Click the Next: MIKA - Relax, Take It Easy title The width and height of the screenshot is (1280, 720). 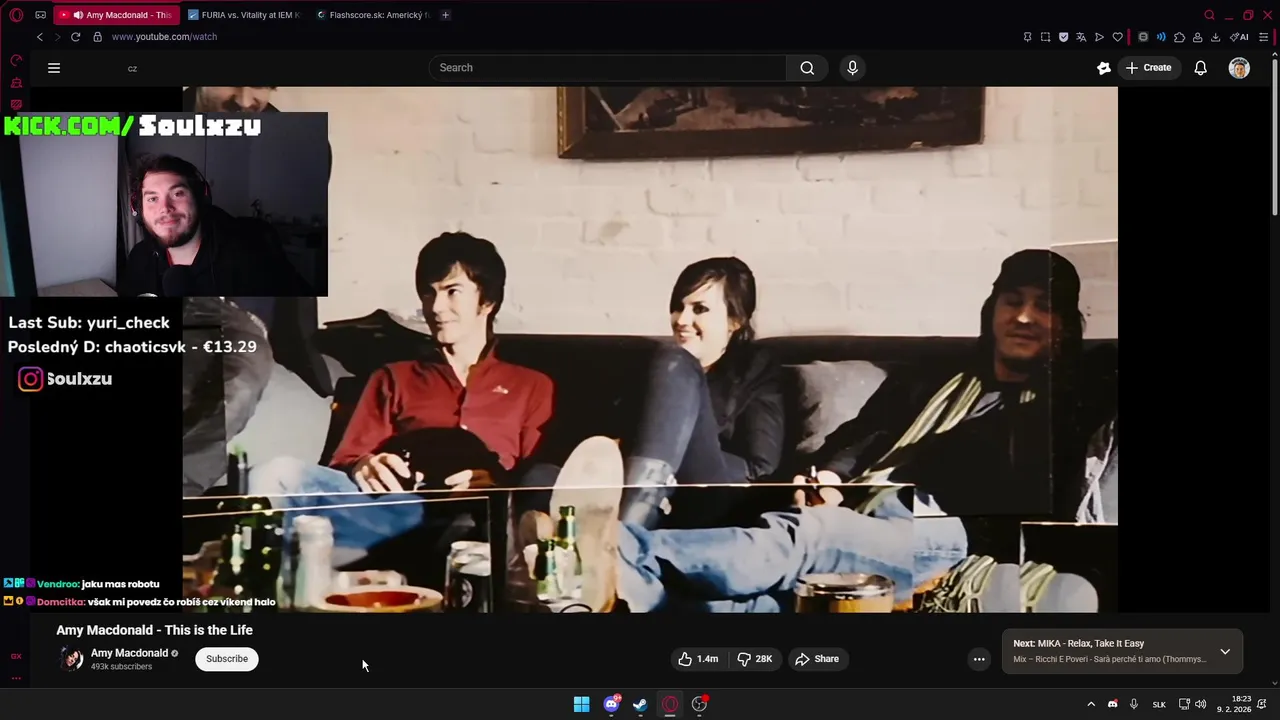pyautogui.click(x=1078, y=644)
